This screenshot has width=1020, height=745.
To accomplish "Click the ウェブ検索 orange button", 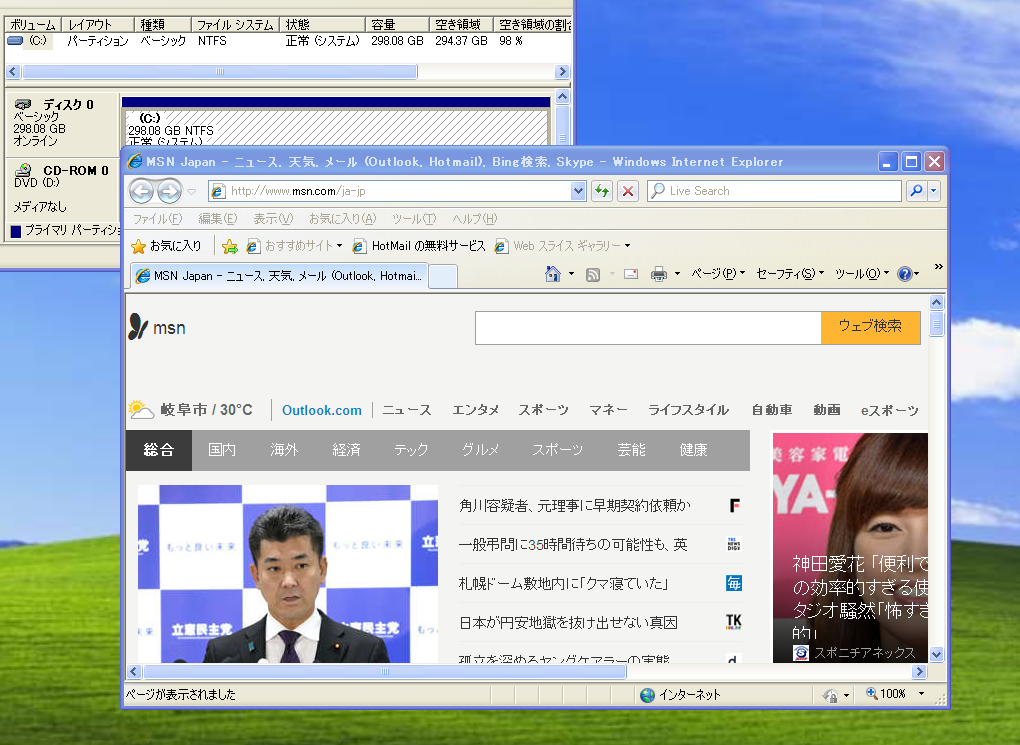I will [x=870, y=327].
